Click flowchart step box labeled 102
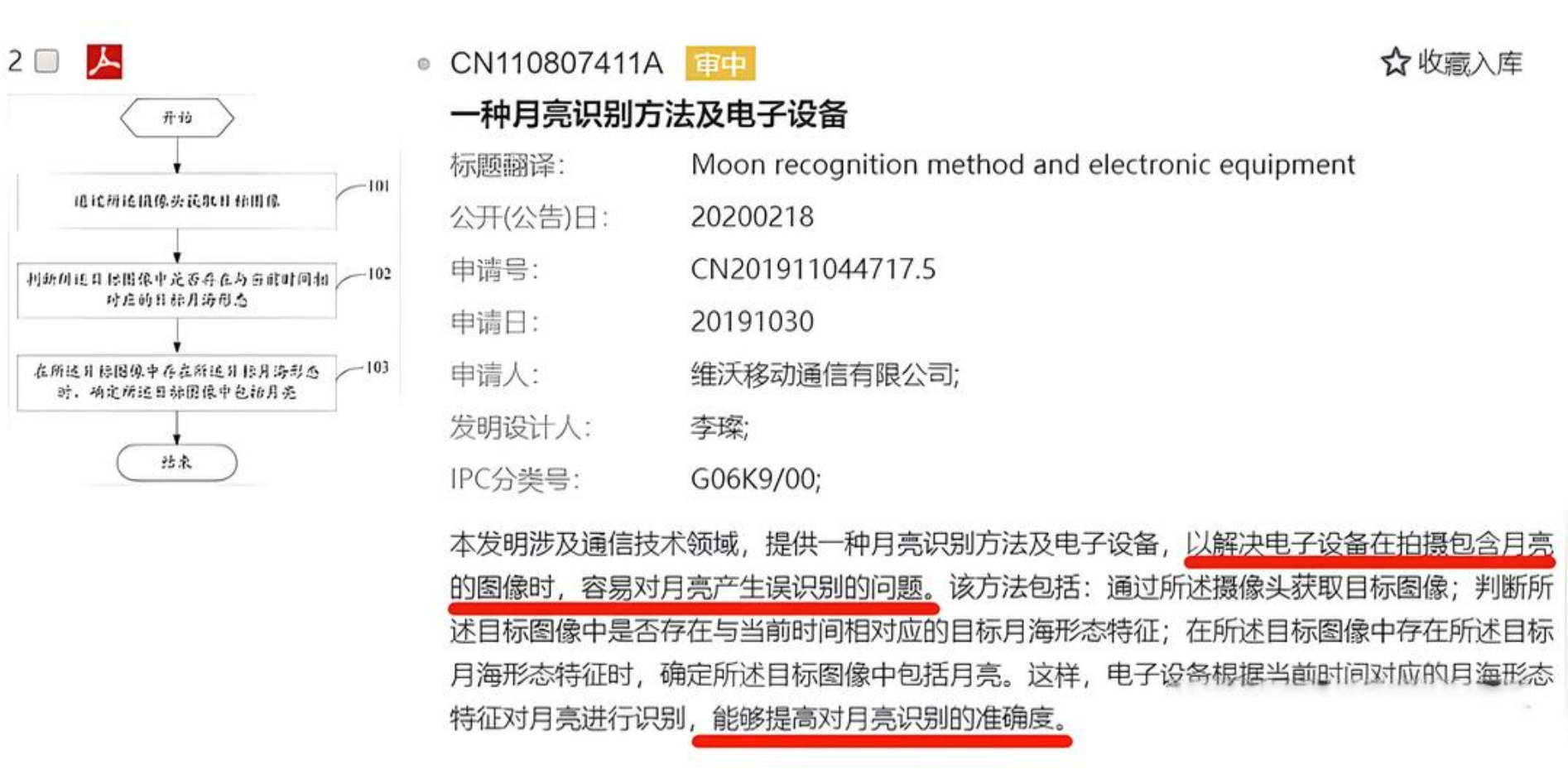1568x779 pixels. [177, 290]
